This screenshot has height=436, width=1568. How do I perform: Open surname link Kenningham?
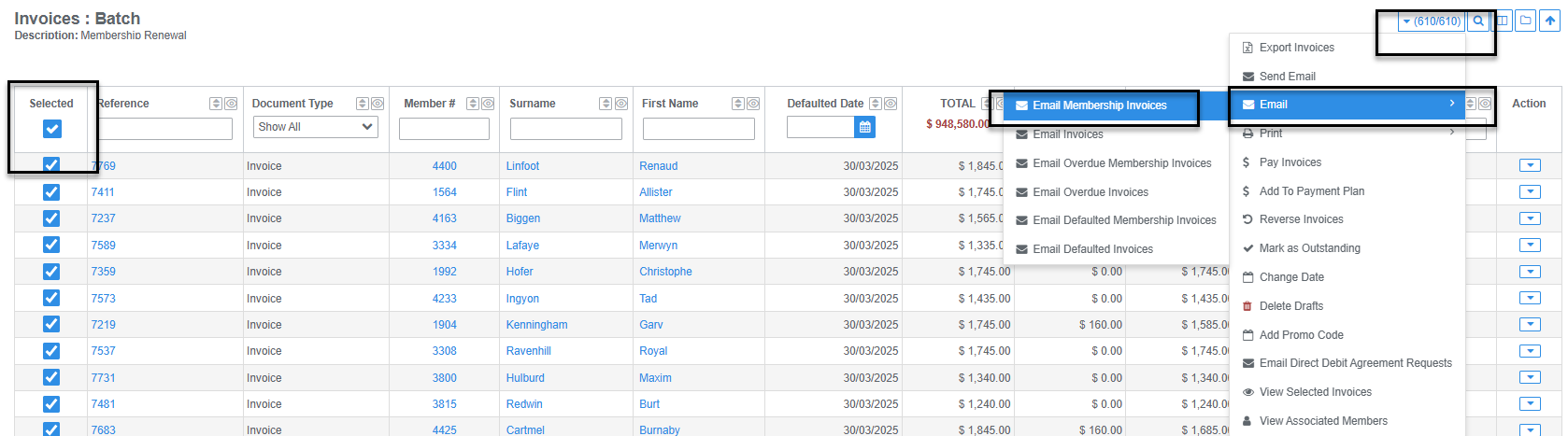click(537, 325)
